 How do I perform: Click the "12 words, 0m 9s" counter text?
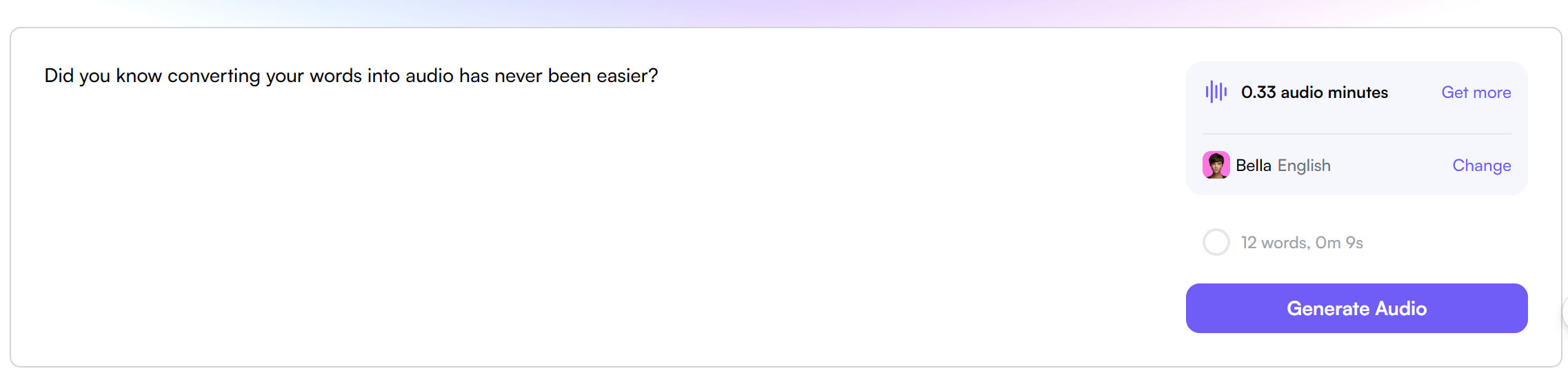point(1302,243)
